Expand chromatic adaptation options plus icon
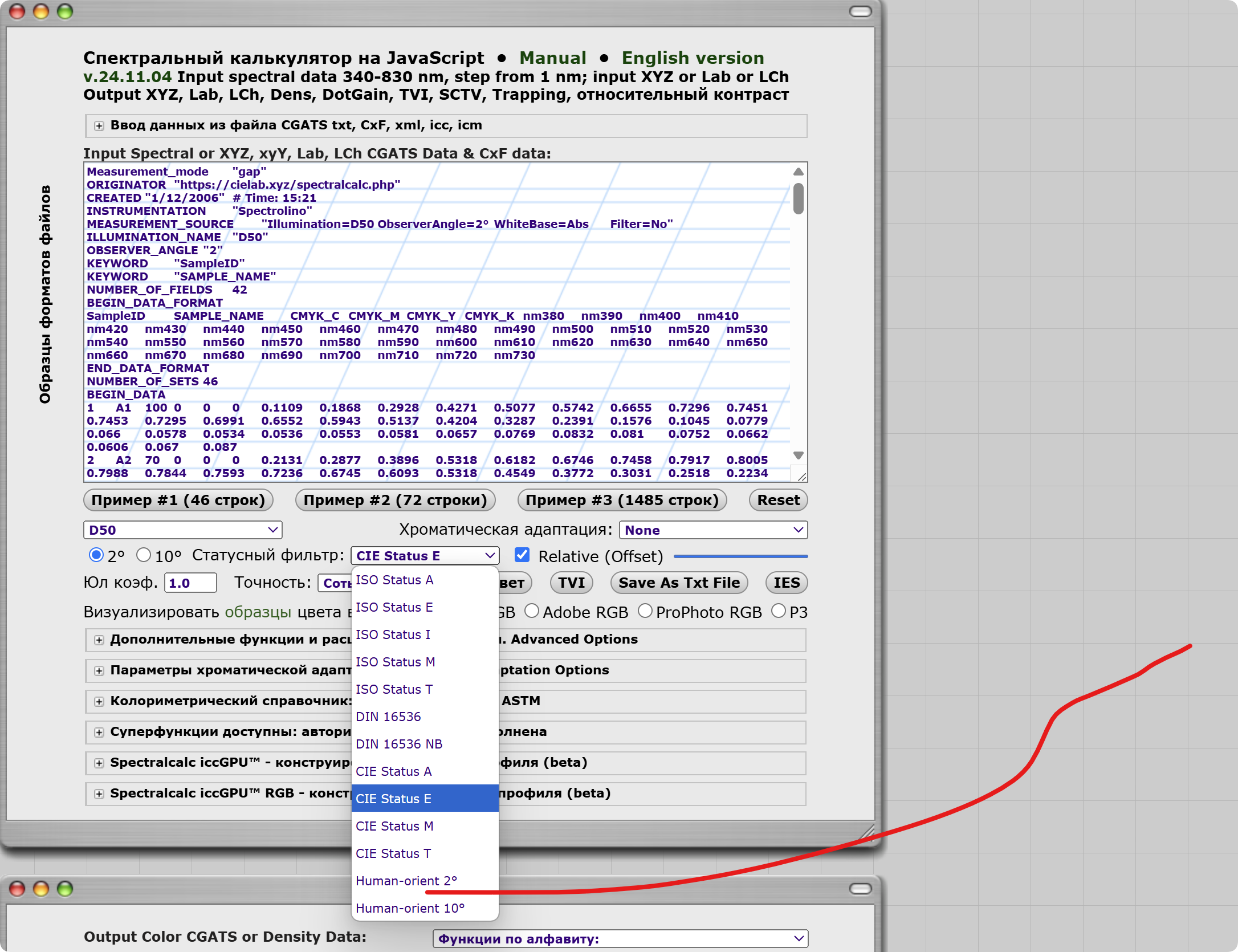The height and width of the screenshot is (952, 1238). click(99, 671)
